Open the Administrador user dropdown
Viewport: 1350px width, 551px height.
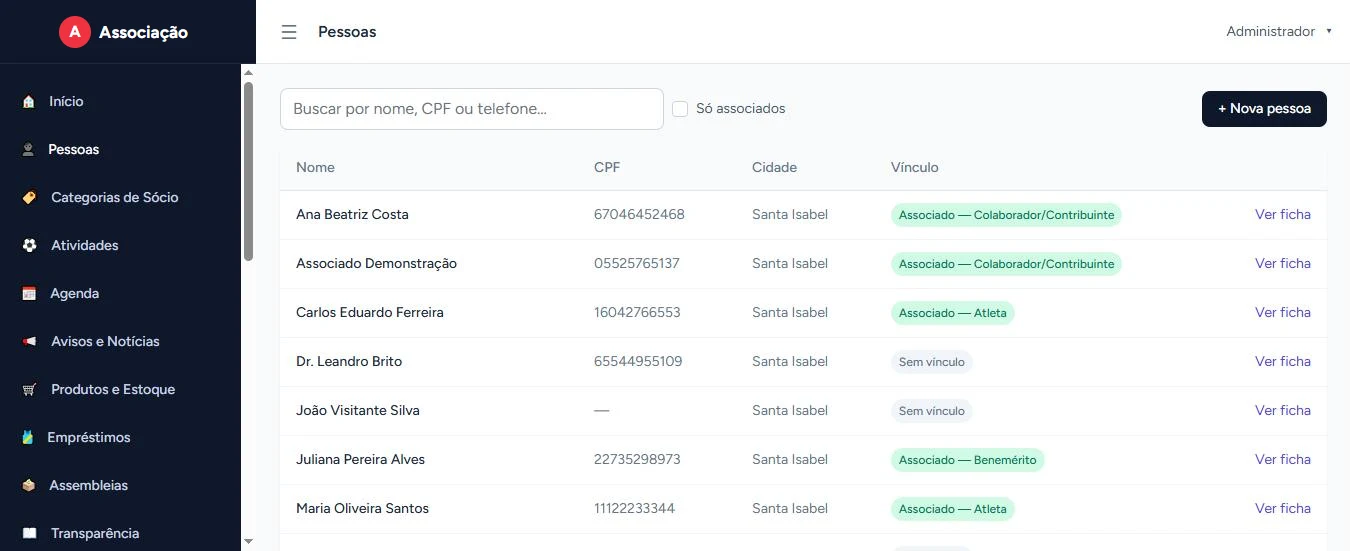1279,32
